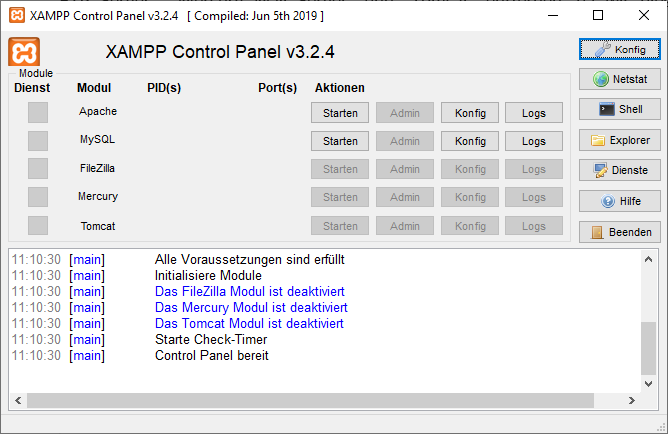Viewport: 668px width, 434px height.
Task: Click the Admin button in Mercury row
Action: (x=405, y=197)
